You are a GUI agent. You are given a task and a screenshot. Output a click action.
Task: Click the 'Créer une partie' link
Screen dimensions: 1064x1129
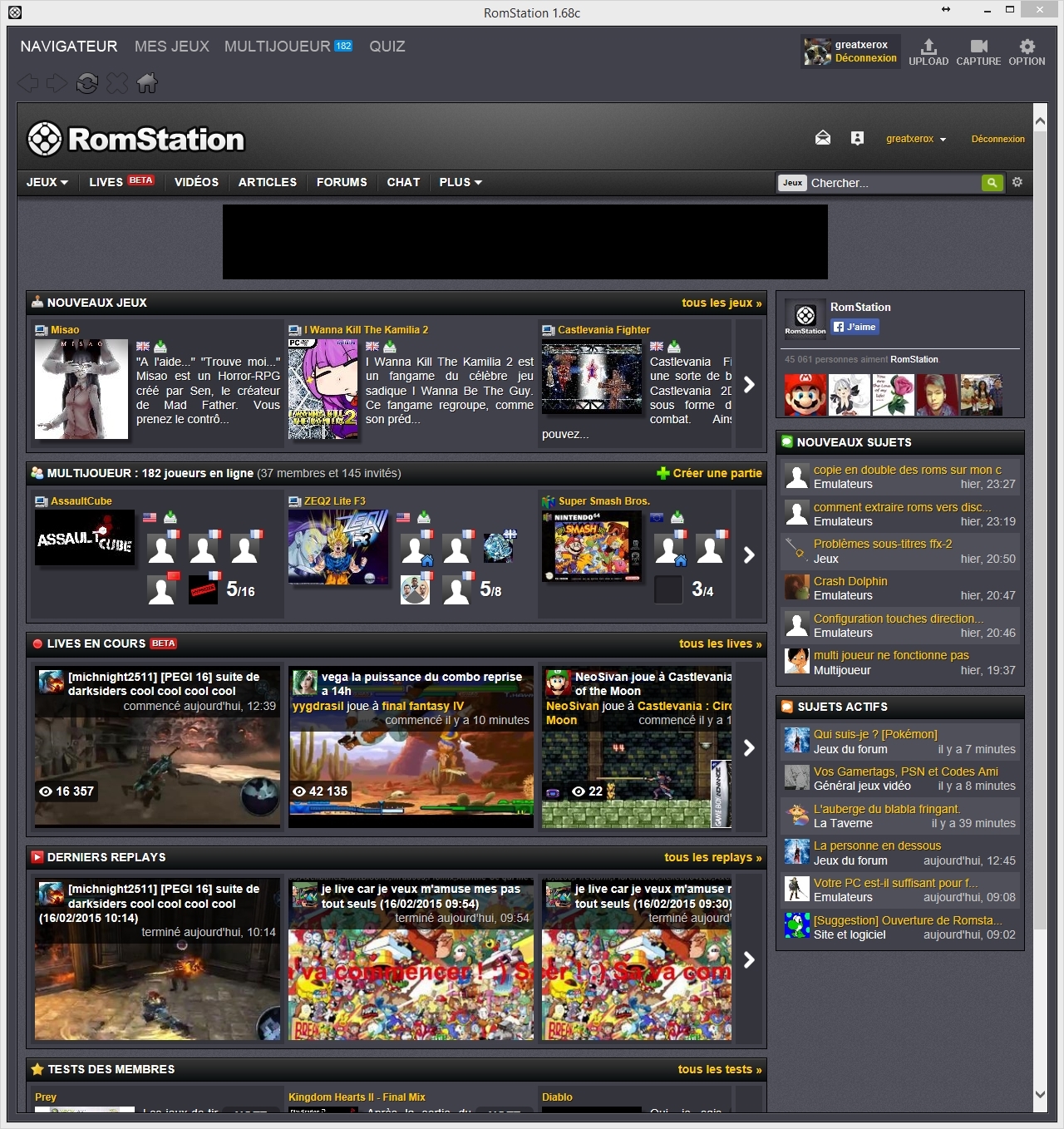point(717,473)
